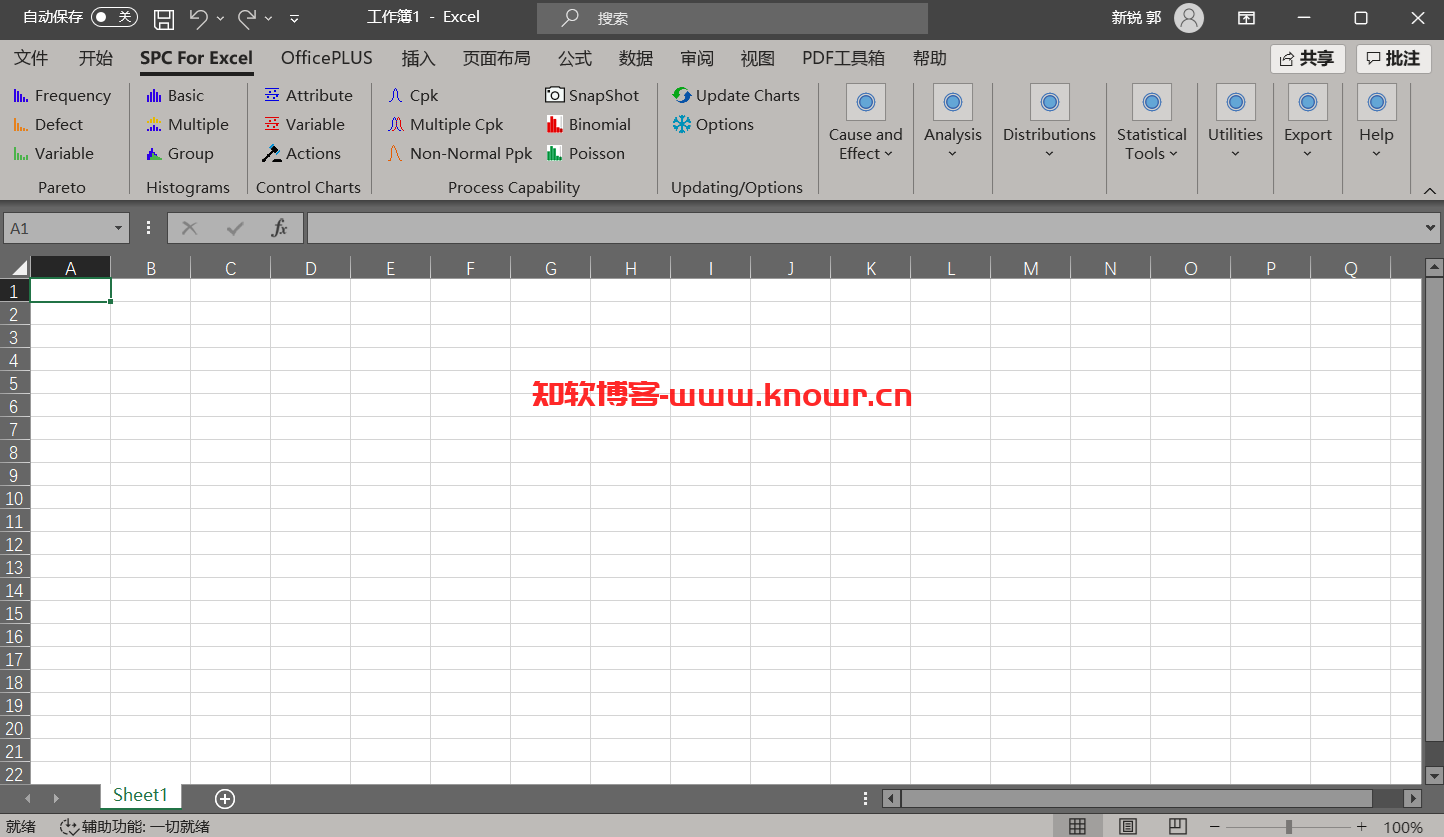The height and width of the screenshot is (837, 1444).
Task: Select the Sheet1 tab
Action: point(140,796)
